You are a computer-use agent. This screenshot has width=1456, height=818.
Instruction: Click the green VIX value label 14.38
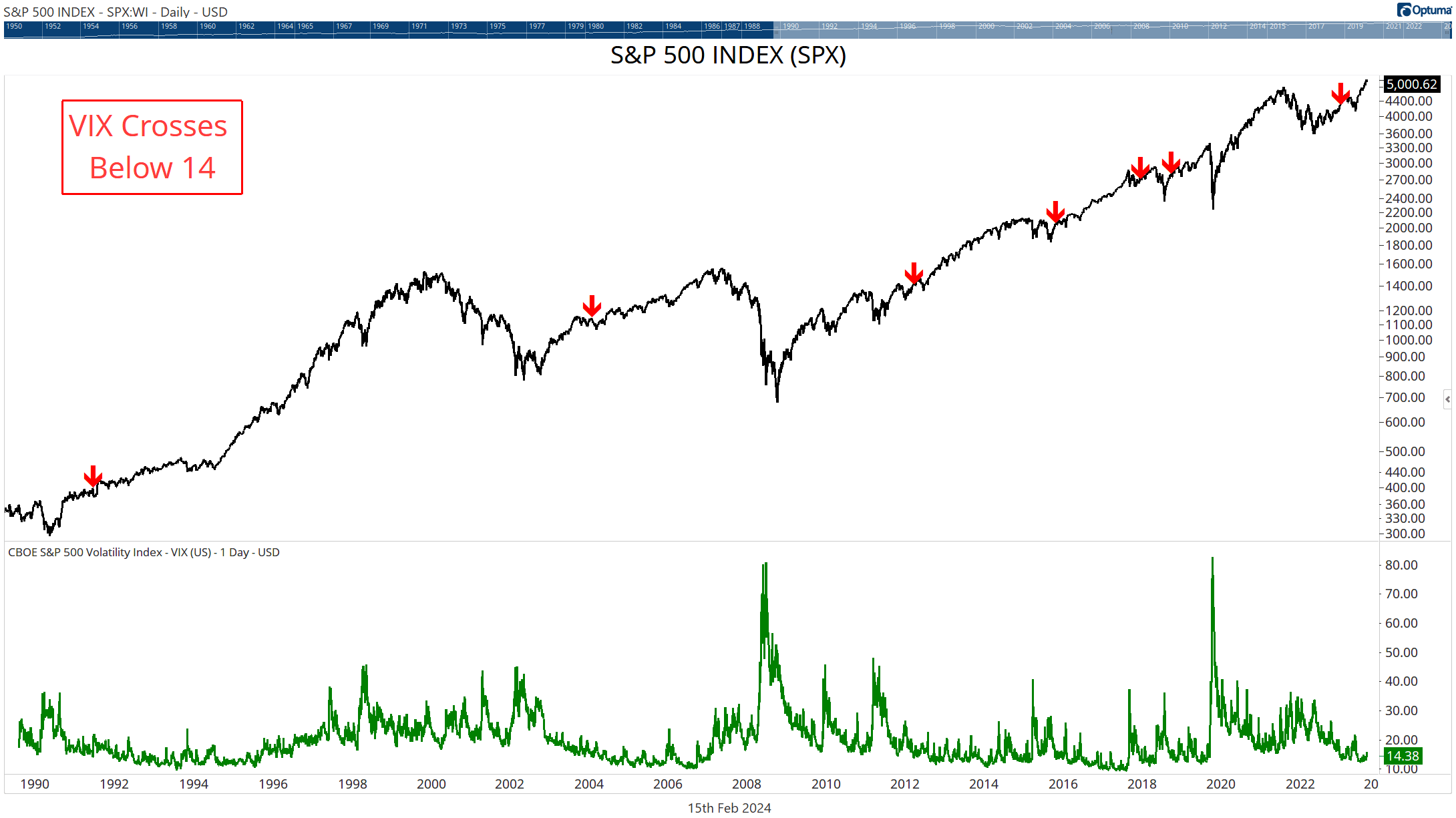1403,756
